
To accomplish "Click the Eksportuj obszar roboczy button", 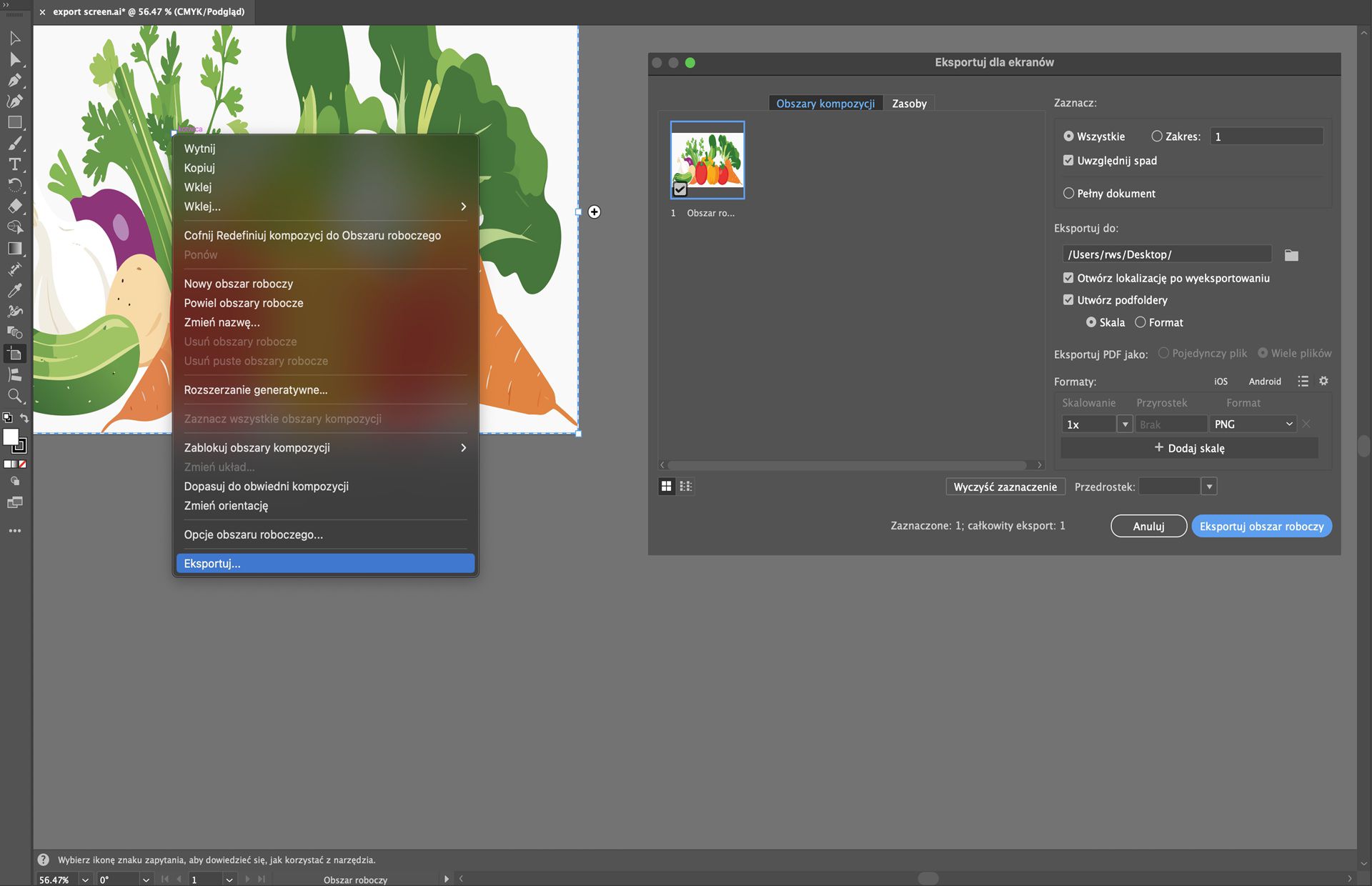I will (1261, 526).
